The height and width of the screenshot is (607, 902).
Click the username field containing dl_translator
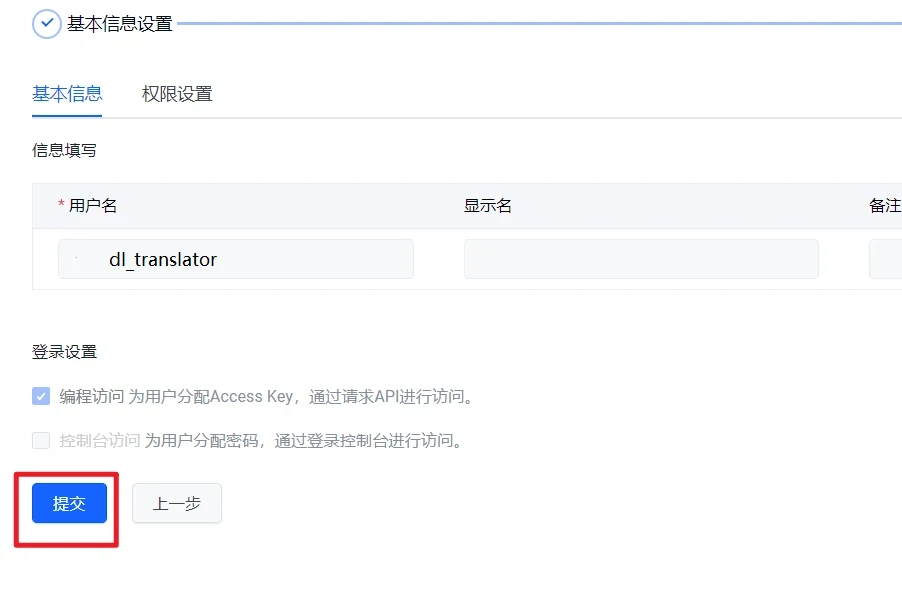click(235, 258)
